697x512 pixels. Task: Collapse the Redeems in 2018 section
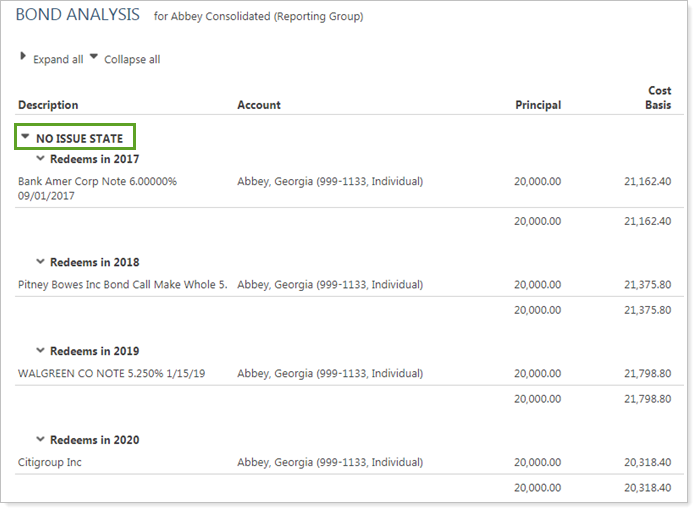[x=41, y=262]
